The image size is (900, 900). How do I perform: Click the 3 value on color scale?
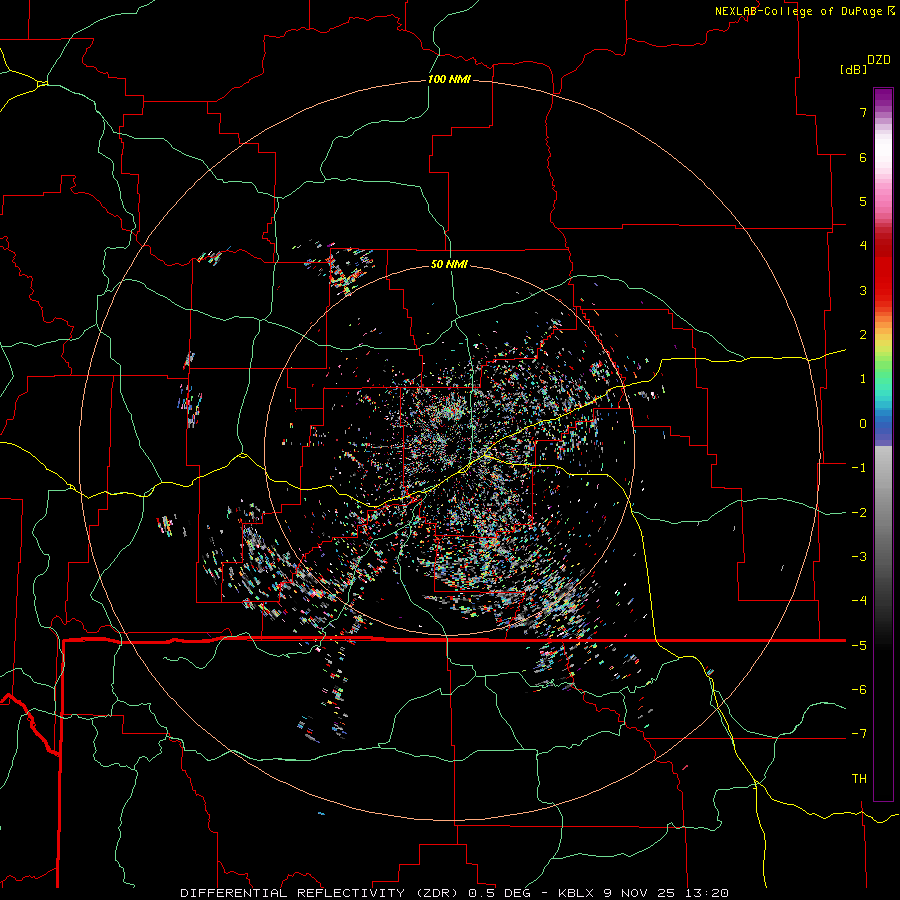tap(863, 290)
